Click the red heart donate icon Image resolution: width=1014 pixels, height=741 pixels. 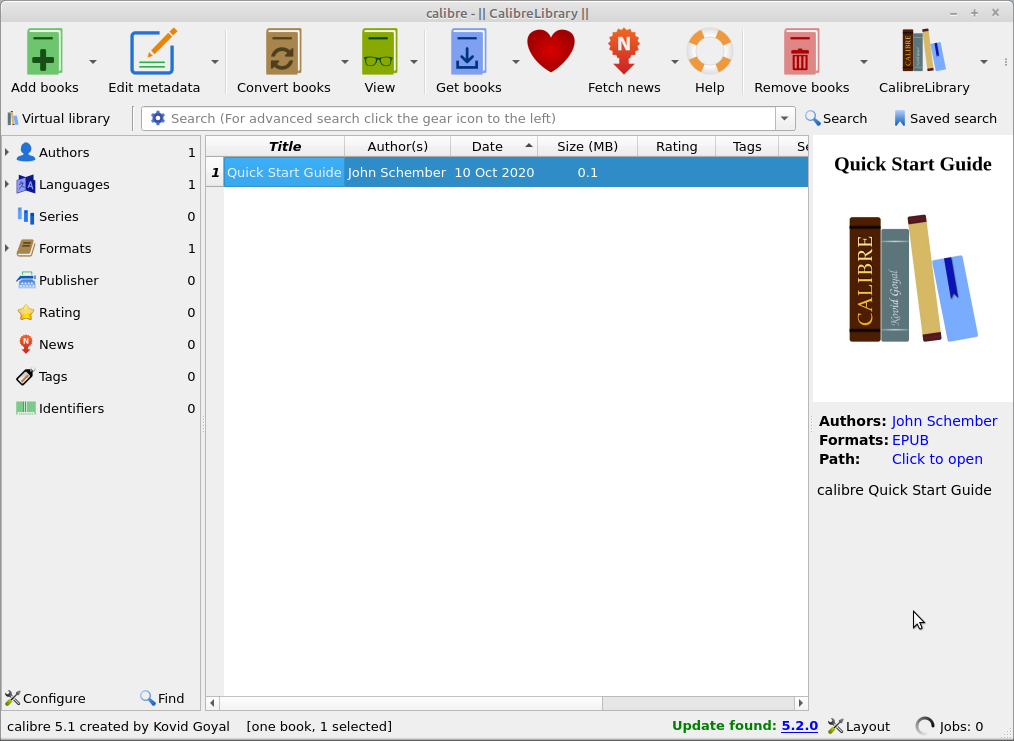tap(551, 50)
